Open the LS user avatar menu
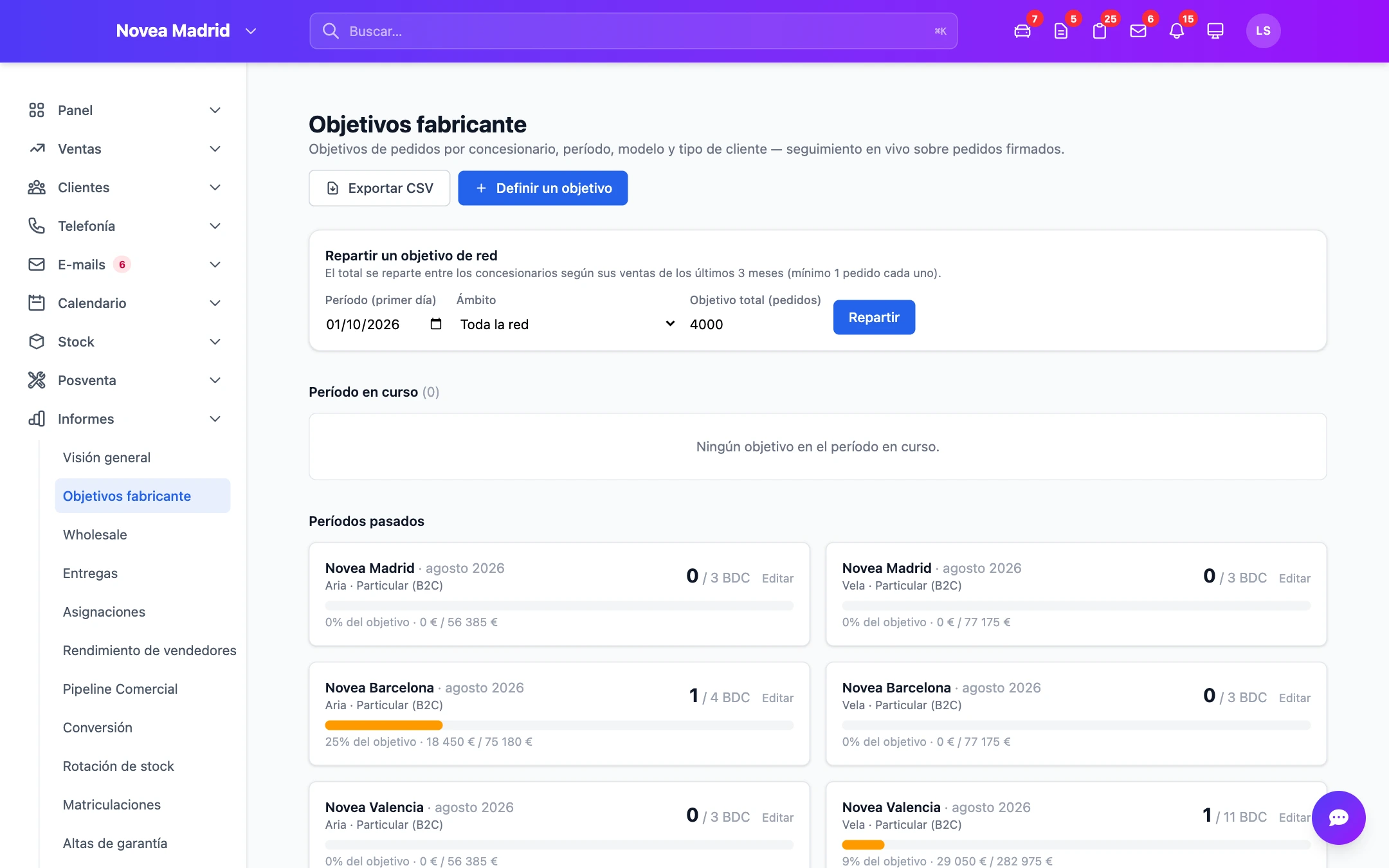Screen dimensions: 1389x868 point(1263,31)
